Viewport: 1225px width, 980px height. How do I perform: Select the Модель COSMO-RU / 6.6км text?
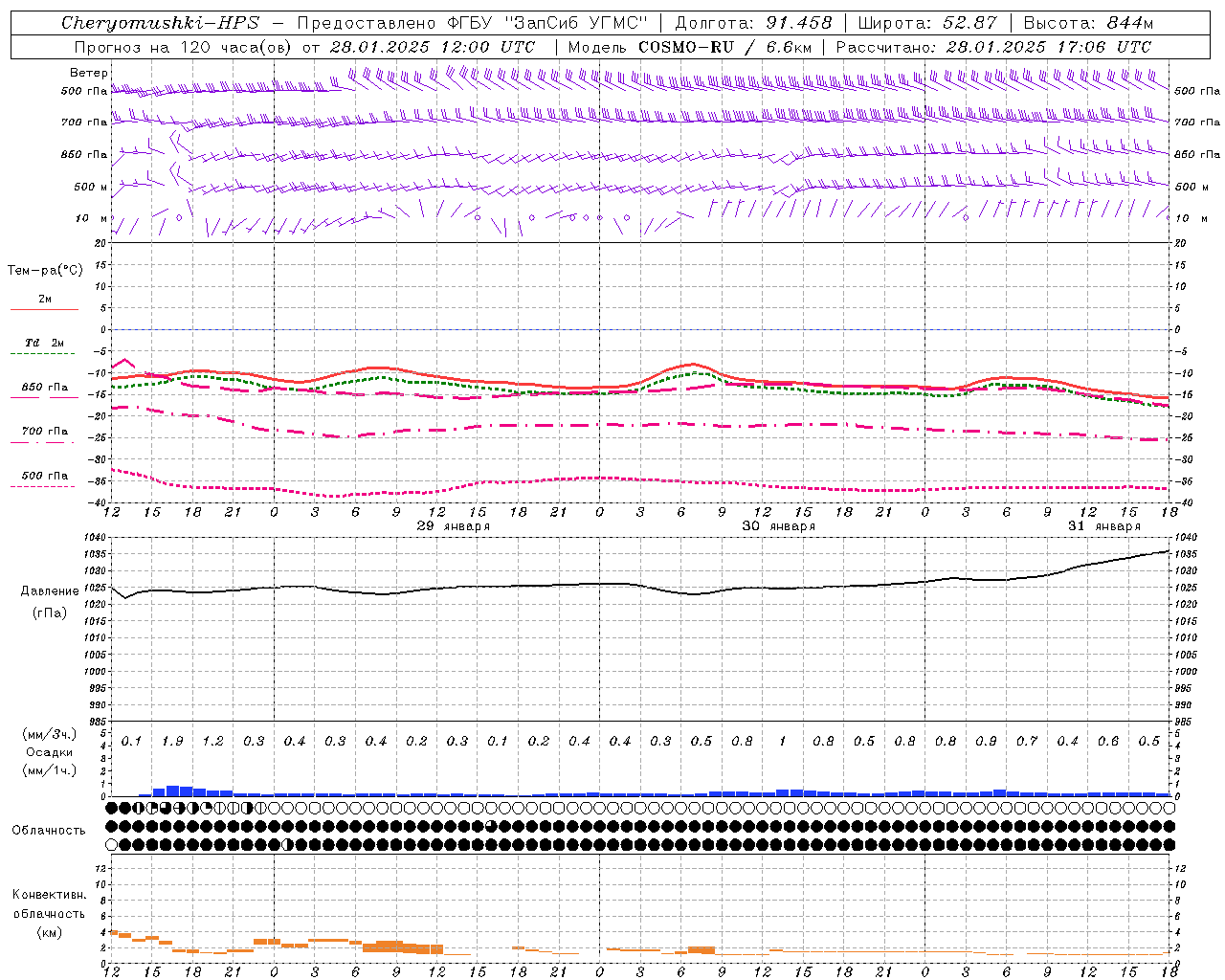(x=689, y=47)
